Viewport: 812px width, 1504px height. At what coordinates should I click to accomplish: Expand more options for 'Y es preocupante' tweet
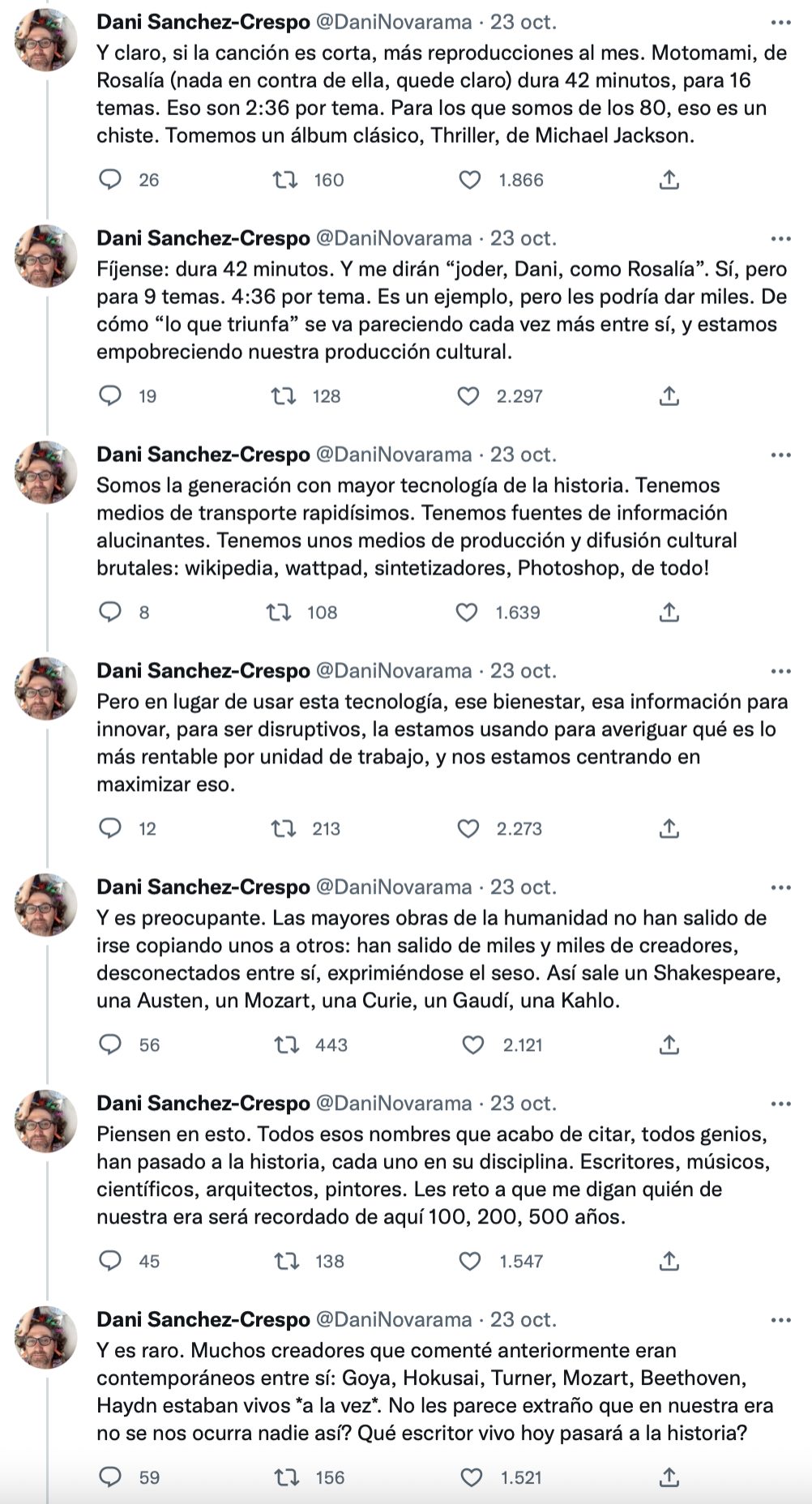point(780,887)
